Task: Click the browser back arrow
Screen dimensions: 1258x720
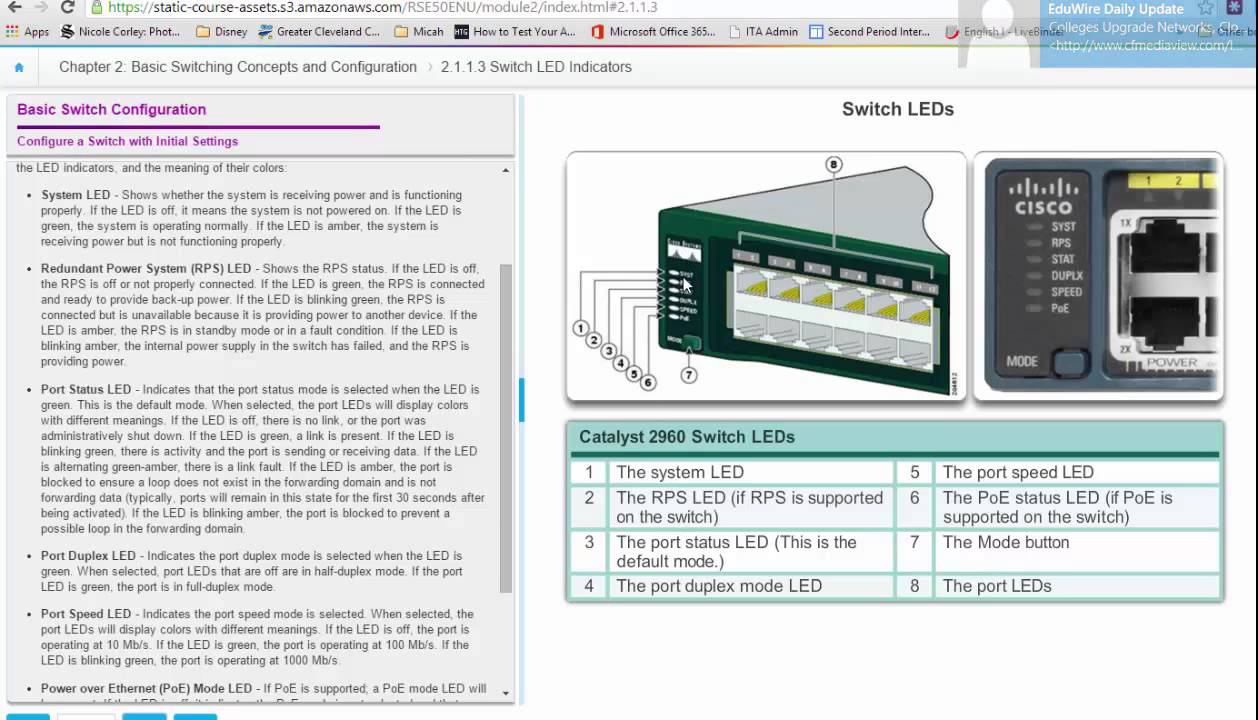Action: [x=14, y=7]
